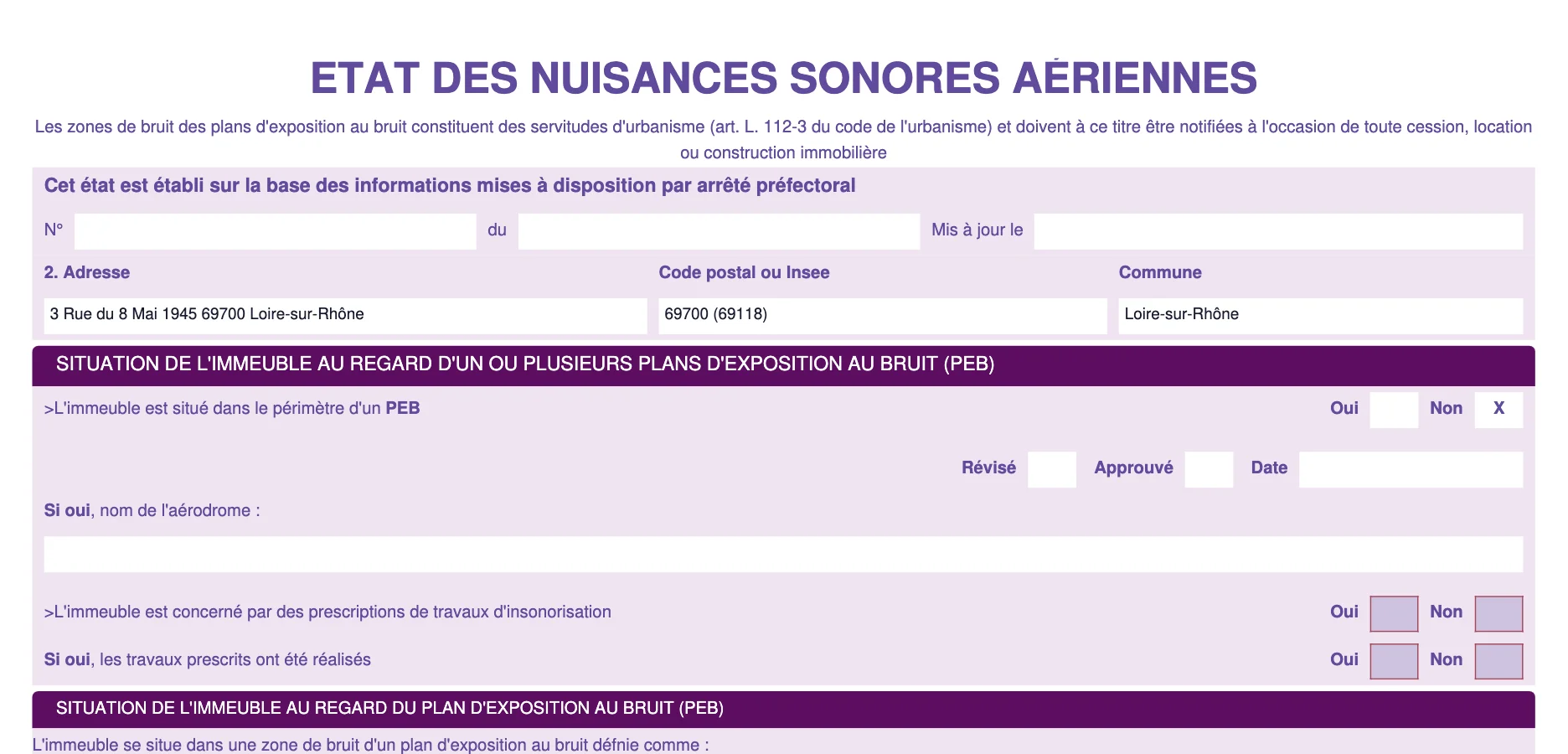
Task: Click the 'Si oui, nom de l'aérodrome :' label
Action: pyautogui.click(x=152, y=510)
